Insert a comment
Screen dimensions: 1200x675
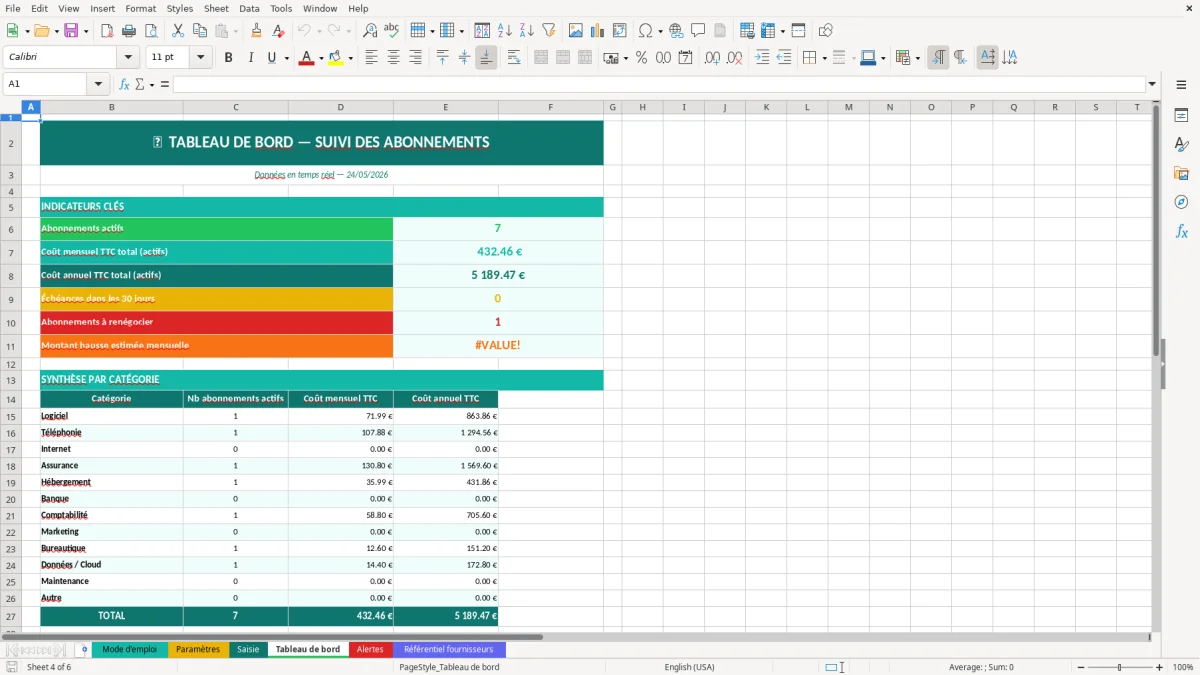tap(697, 31)
